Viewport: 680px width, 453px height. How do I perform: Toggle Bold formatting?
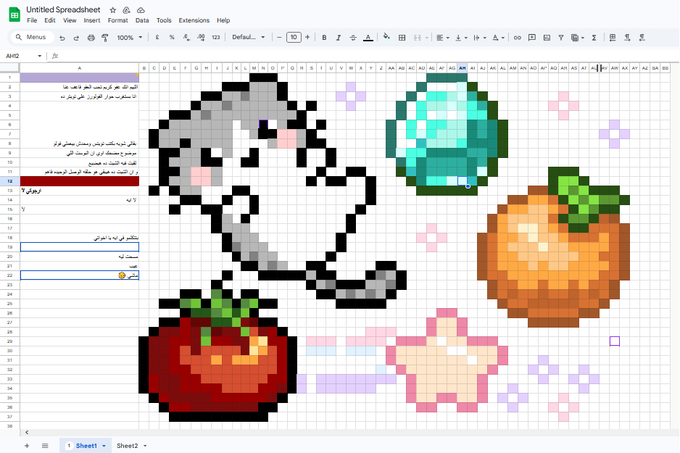[x=324, y=38]
